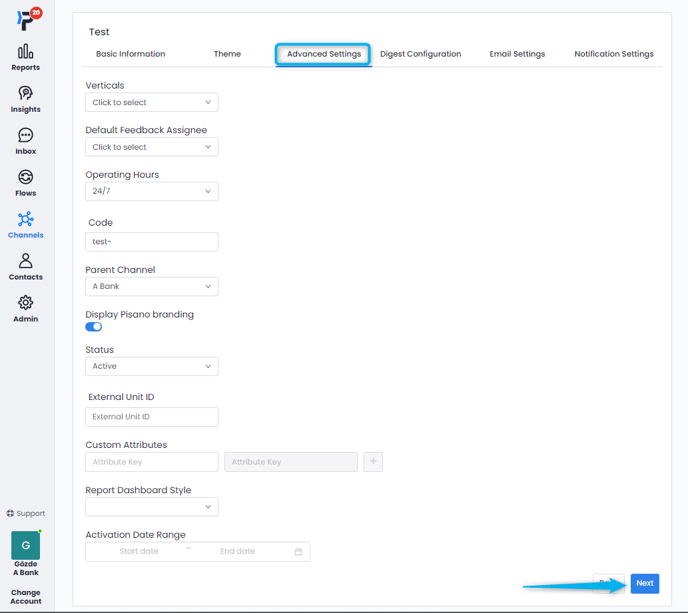Open the Operating Hours dropdown
The image size is (688, 613).
tap(152, 191)
